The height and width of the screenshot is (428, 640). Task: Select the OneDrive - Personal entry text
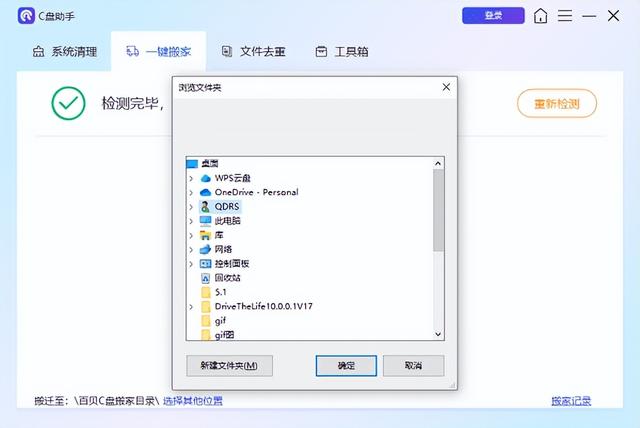click(257, 192)
